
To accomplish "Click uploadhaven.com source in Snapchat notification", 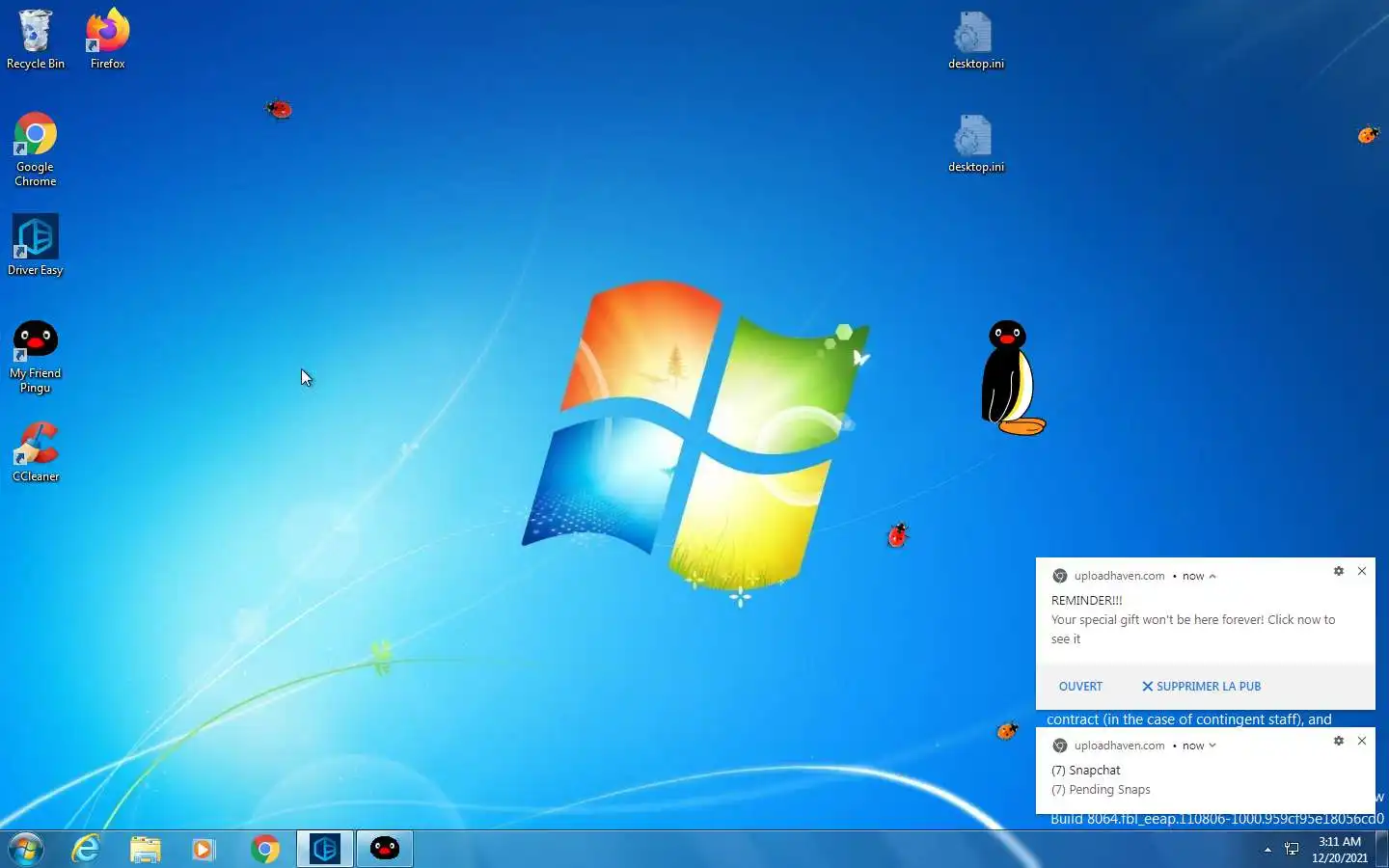I will (x=1120, y=746).
